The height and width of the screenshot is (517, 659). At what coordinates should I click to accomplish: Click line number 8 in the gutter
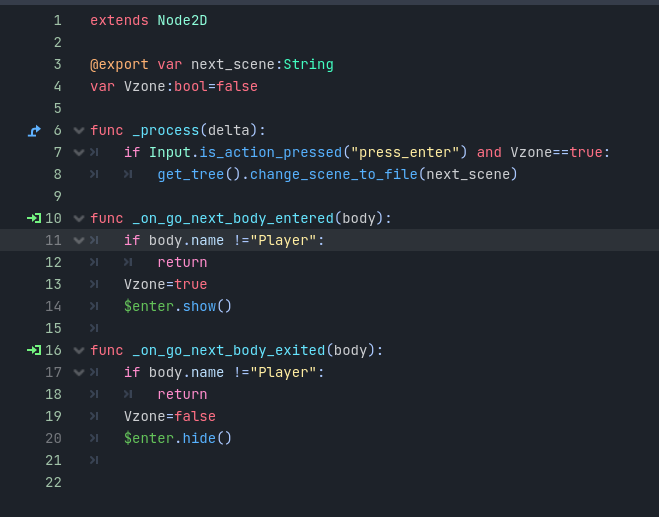(x=58, y=174)
